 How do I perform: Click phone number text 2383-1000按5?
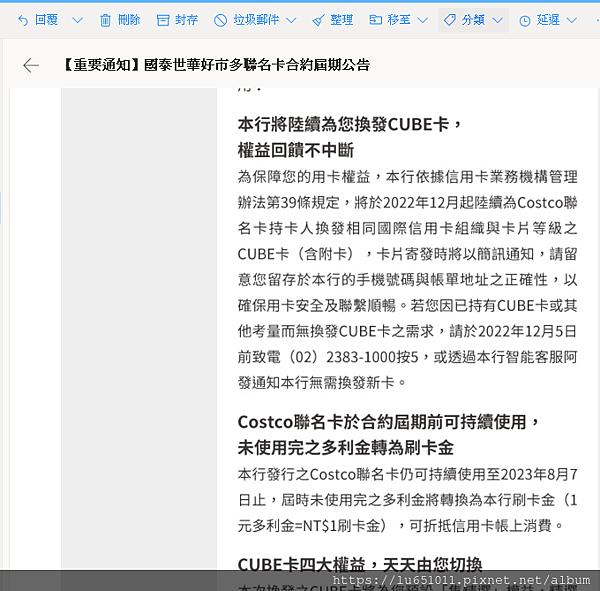[x=372, y=357]
